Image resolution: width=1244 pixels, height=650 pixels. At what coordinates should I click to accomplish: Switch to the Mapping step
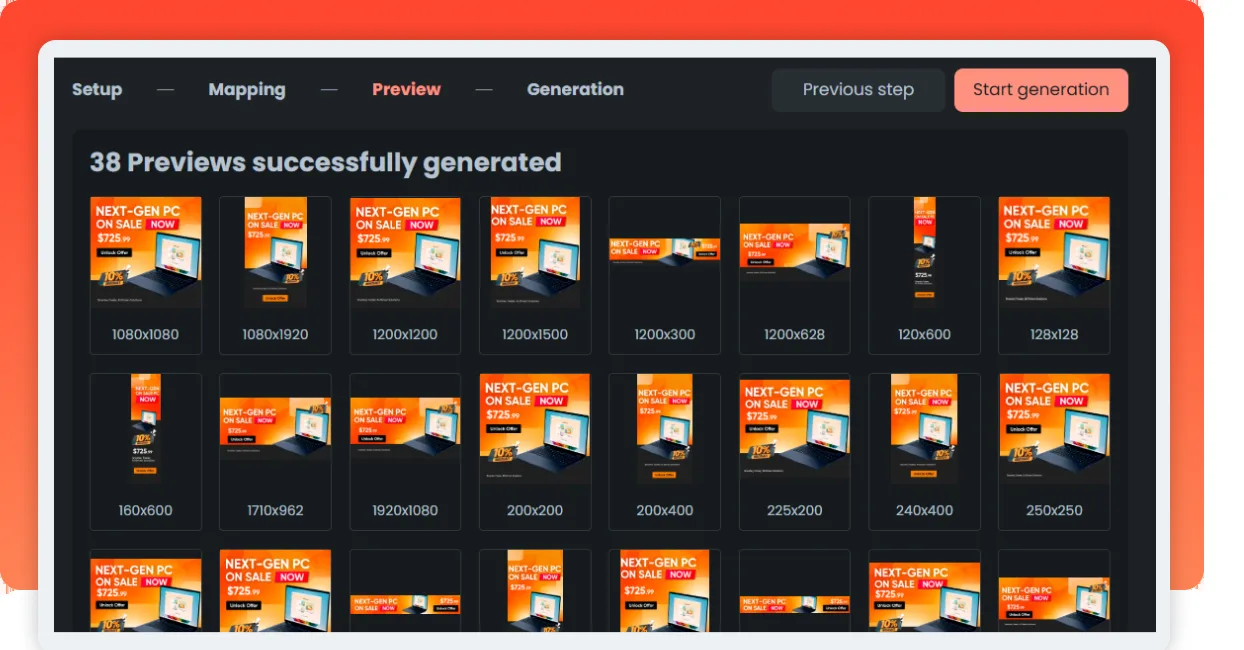pyautogui.click(x=247, y=89)
